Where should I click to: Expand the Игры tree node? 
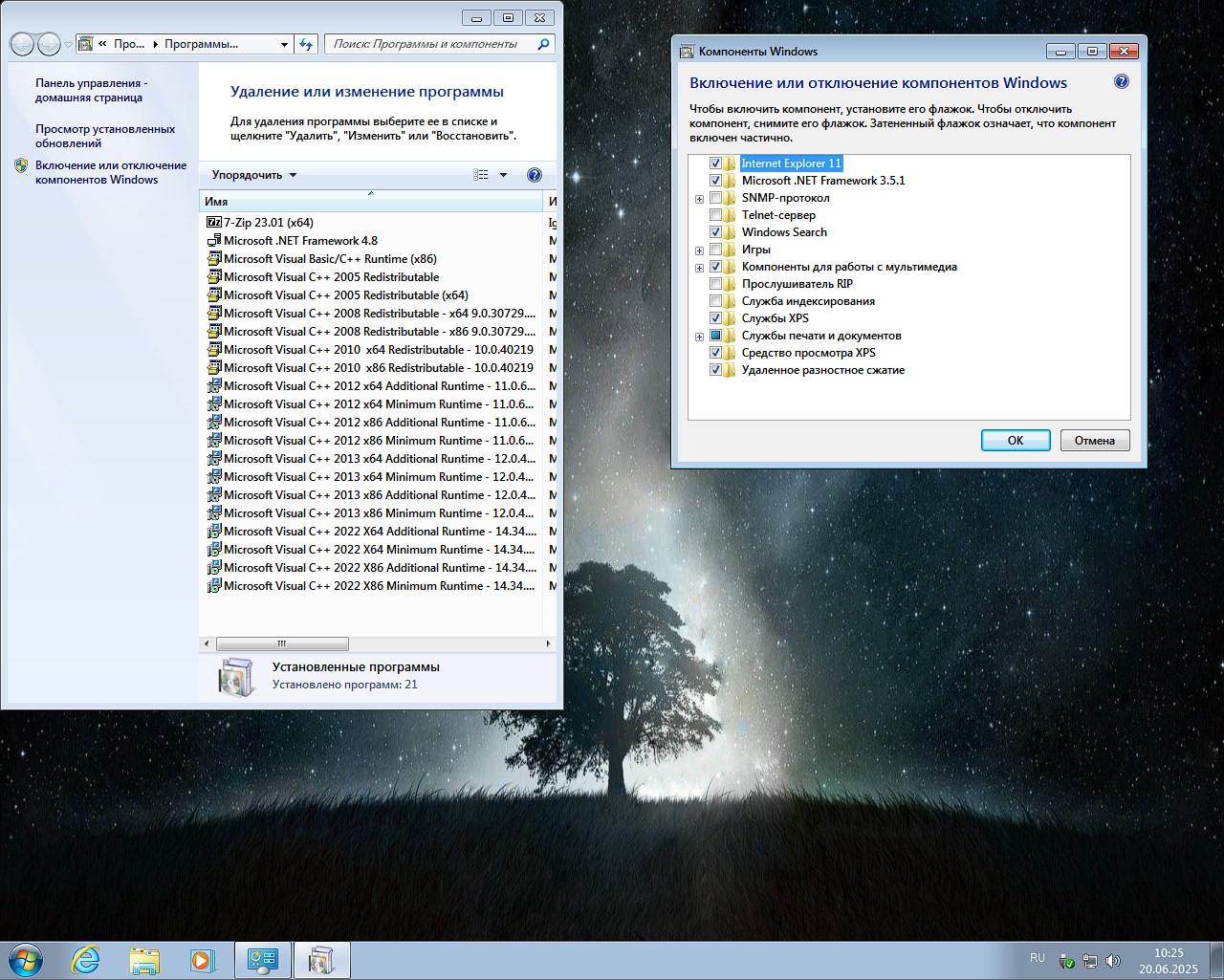tap(699, 250)
